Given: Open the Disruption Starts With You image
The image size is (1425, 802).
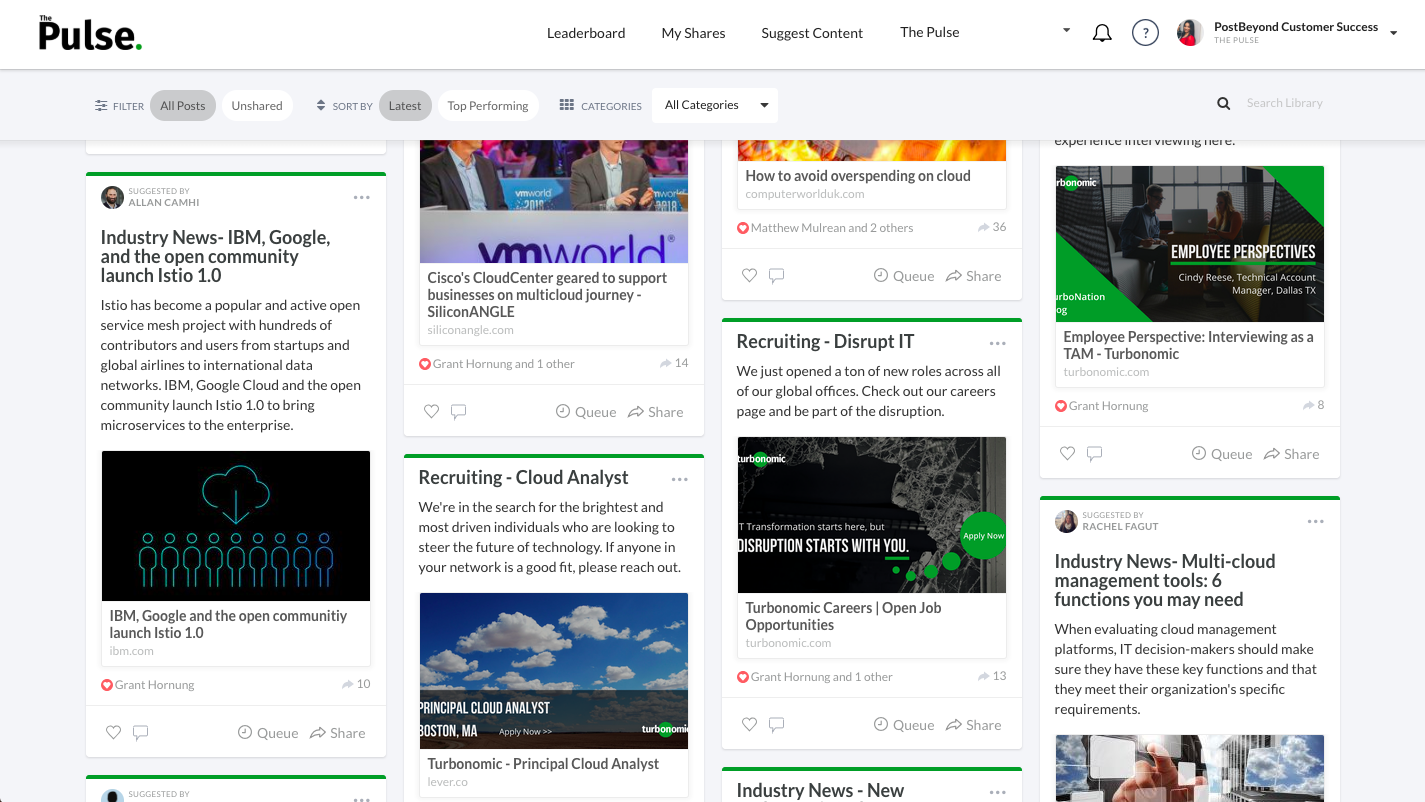Looking at the screenshot, I should coord(872,514).
